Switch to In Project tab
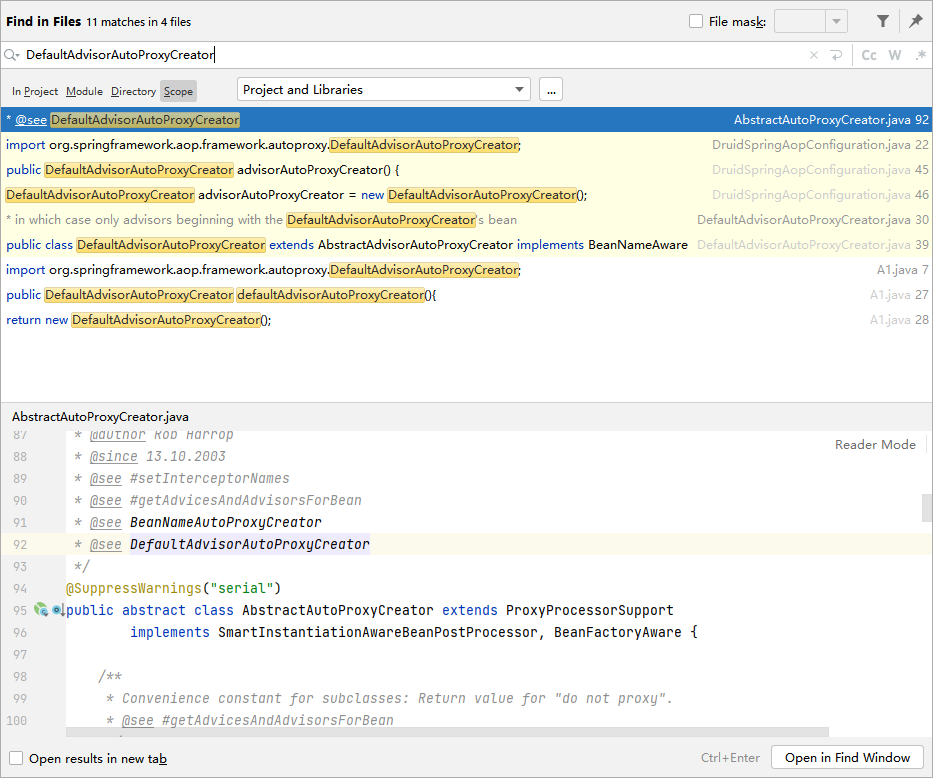 [35, 91]
